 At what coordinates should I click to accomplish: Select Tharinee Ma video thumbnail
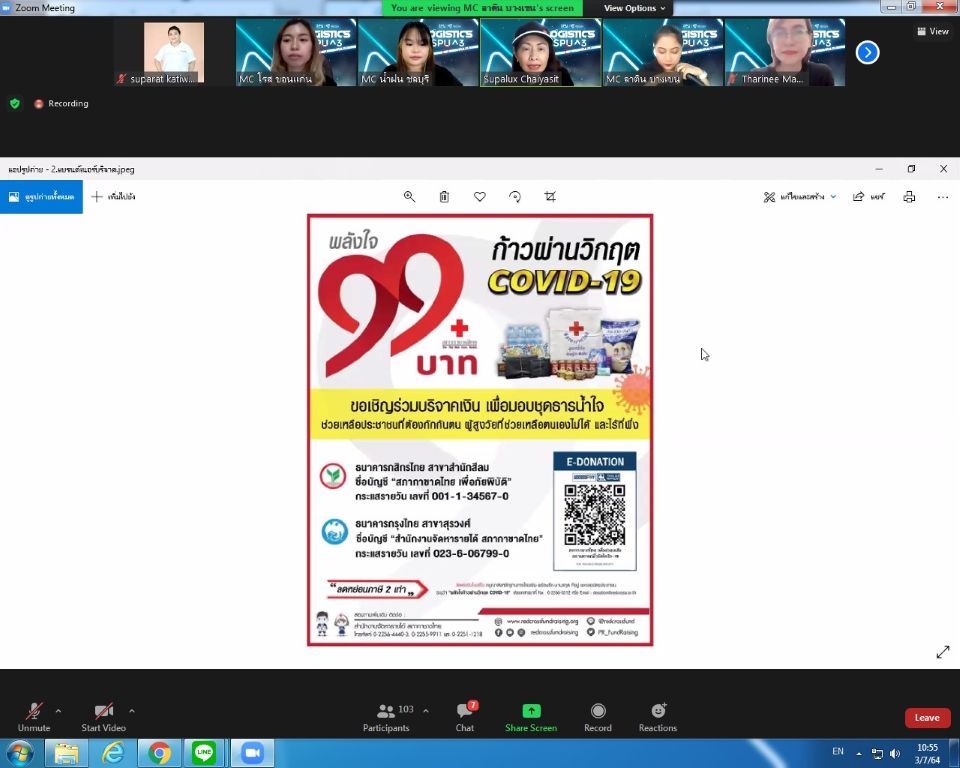tap(786, 53)
